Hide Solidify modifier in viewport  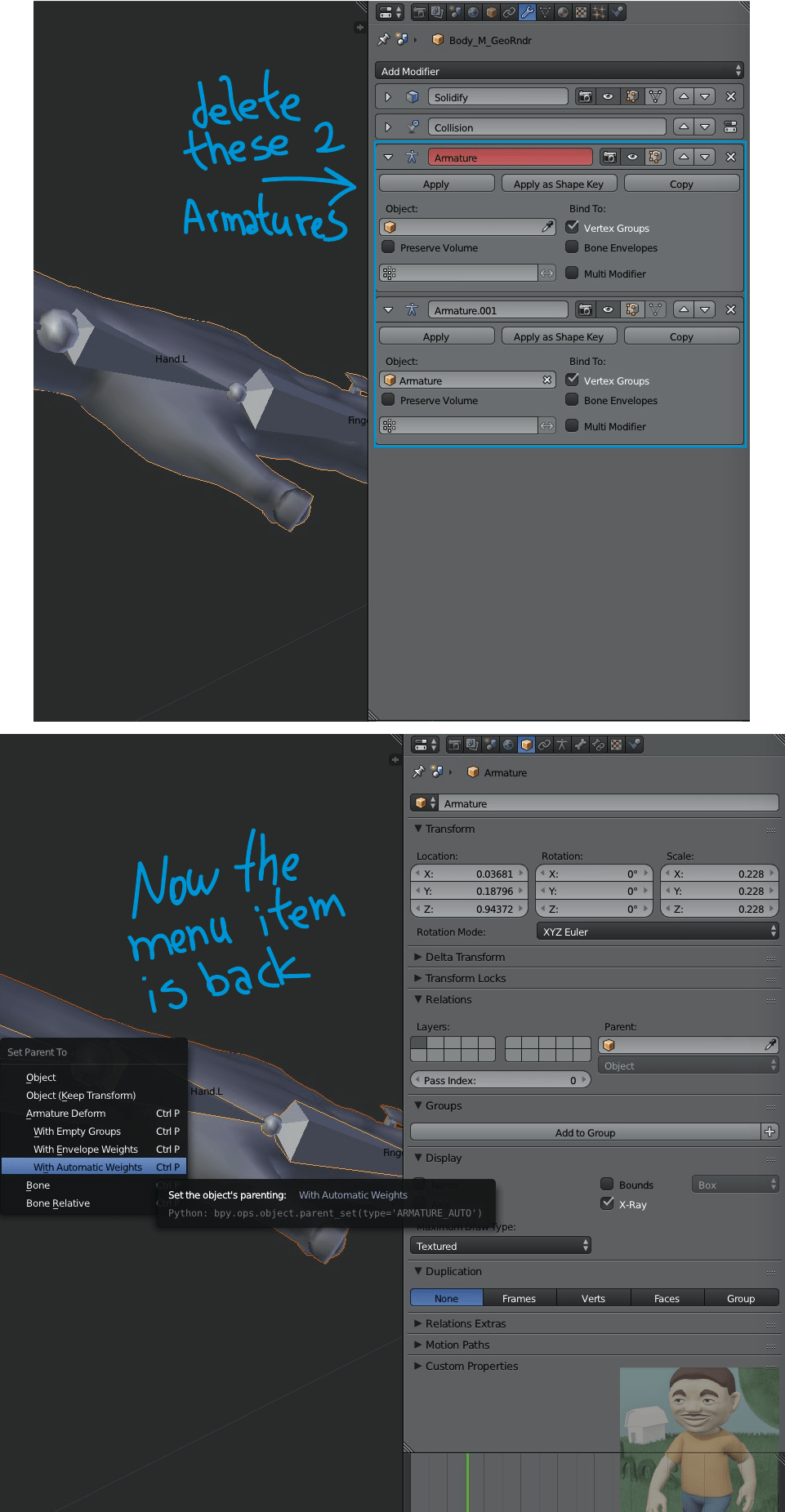(x=608, y=96)
